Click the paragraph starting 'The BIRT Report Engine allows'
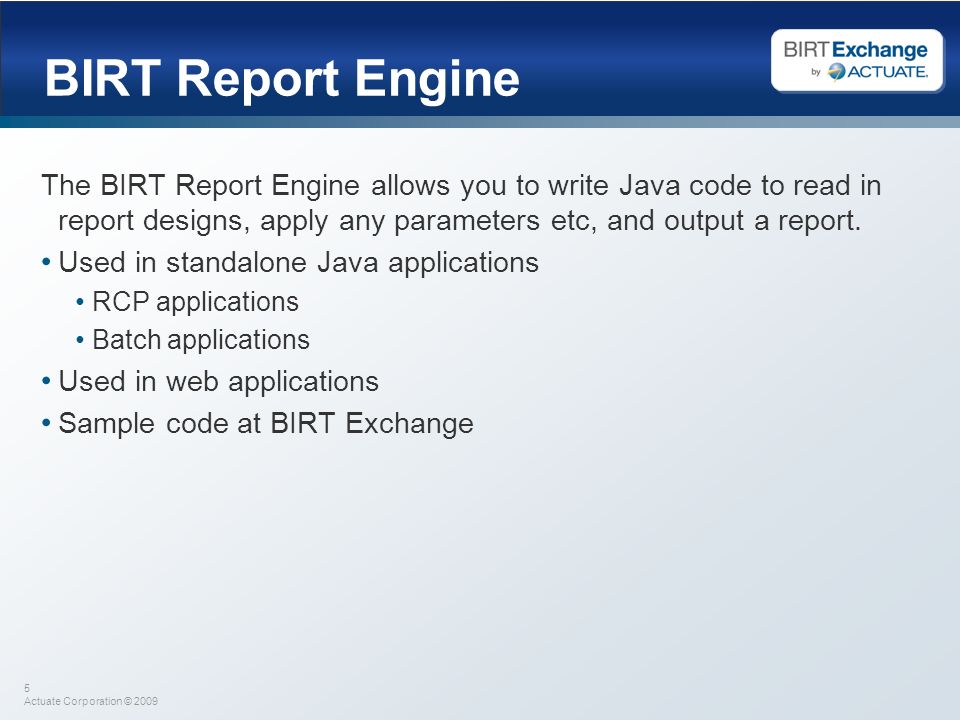 (461, 203)
